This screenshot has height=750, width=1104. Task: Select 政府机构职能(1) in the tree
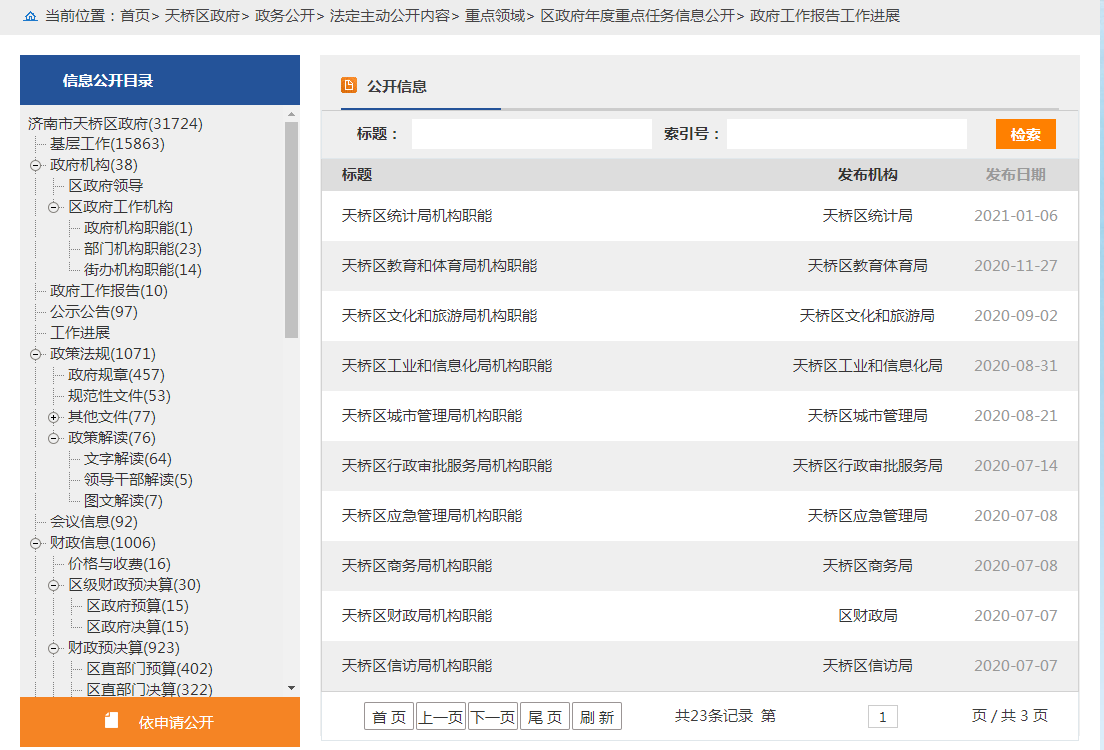click(x=138, y=228)
